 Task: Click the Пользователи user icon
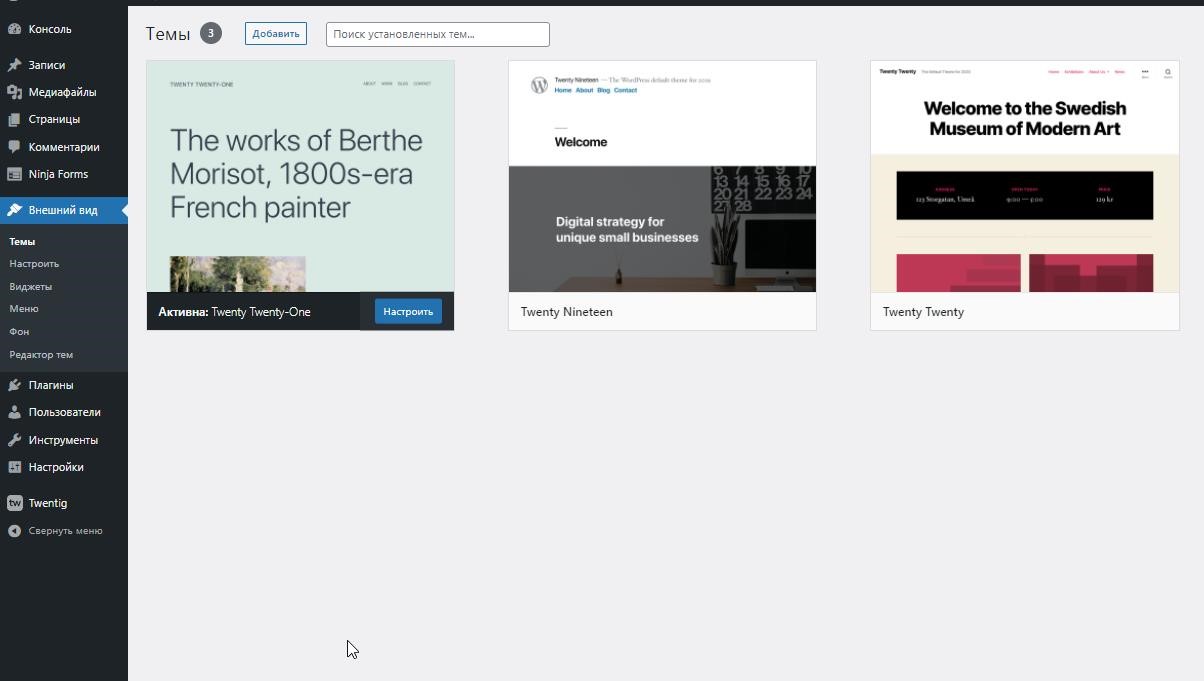14,412
